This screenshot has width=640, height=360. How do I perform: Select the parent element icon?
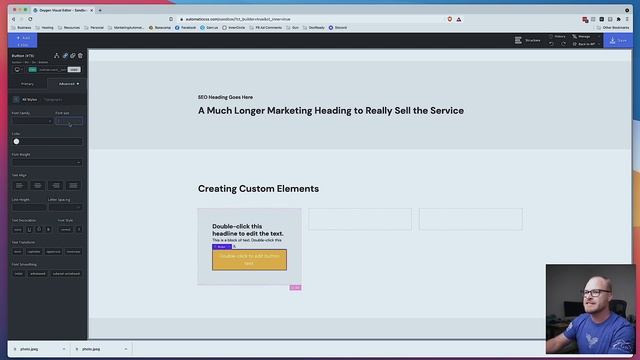(x=57, y=56)
